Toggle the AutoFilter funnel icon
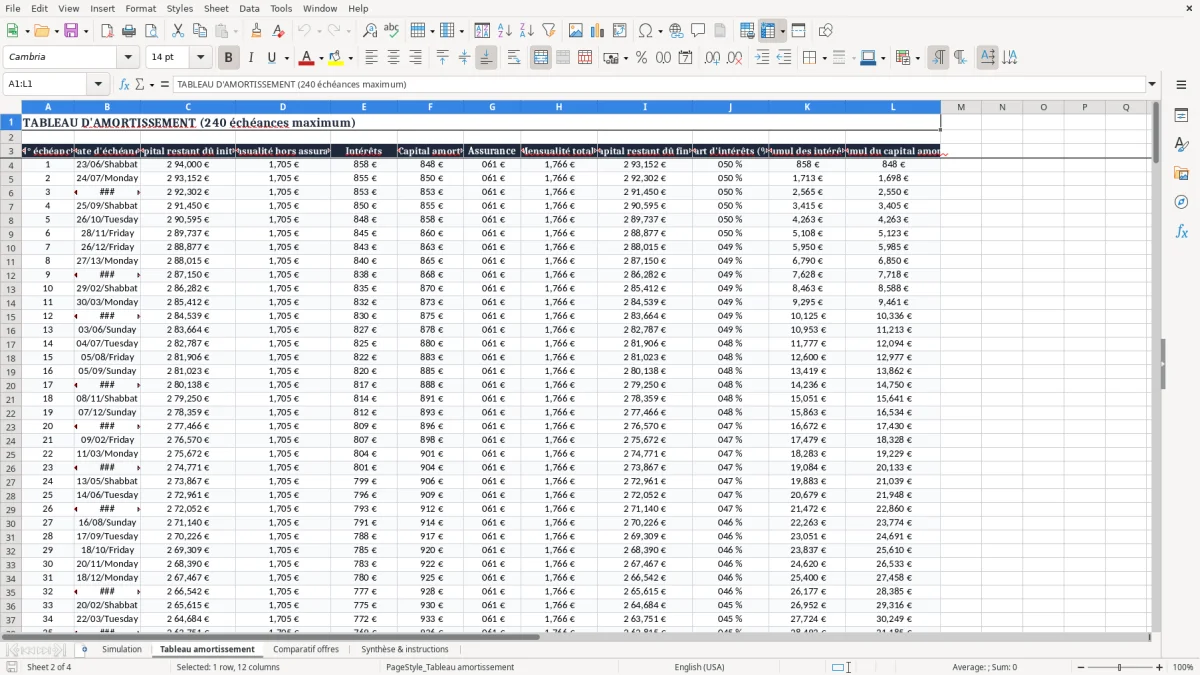The height and width of the screenshot is (675, 1200). (x=548, y=31)
